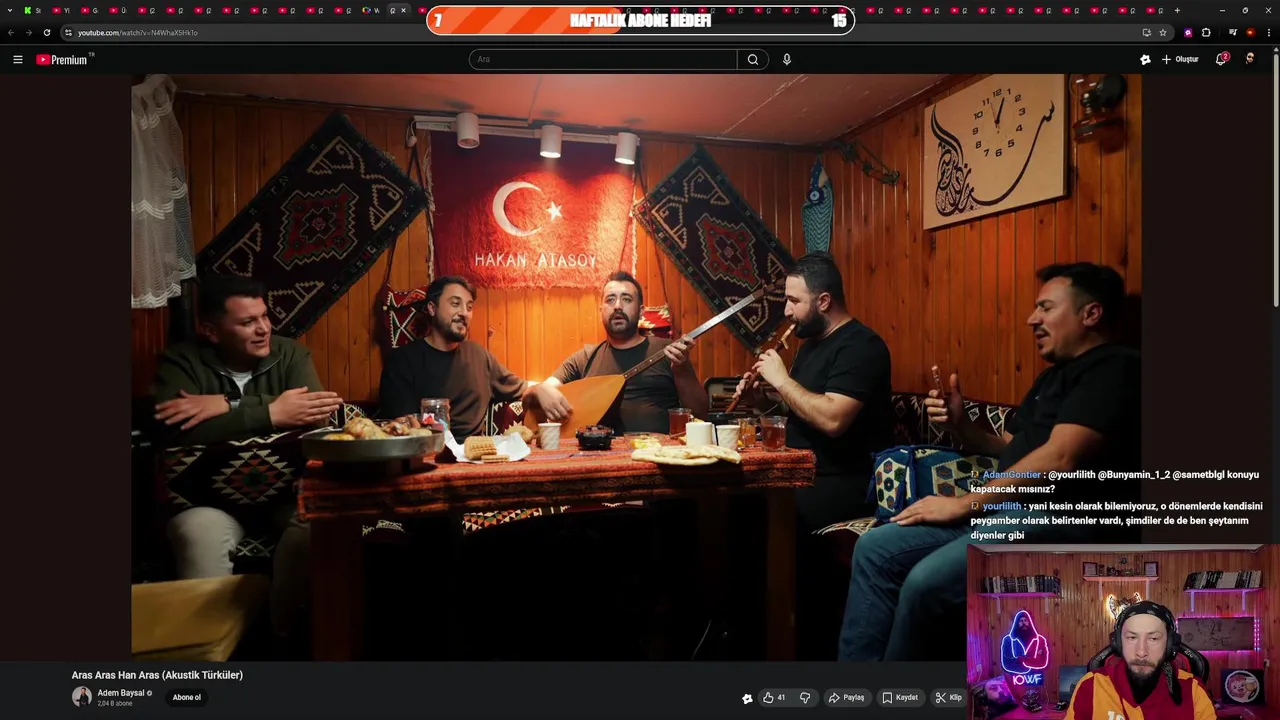Click yourlilith username in chat overlay
1280x720 pixels.
click(1002, 506)
